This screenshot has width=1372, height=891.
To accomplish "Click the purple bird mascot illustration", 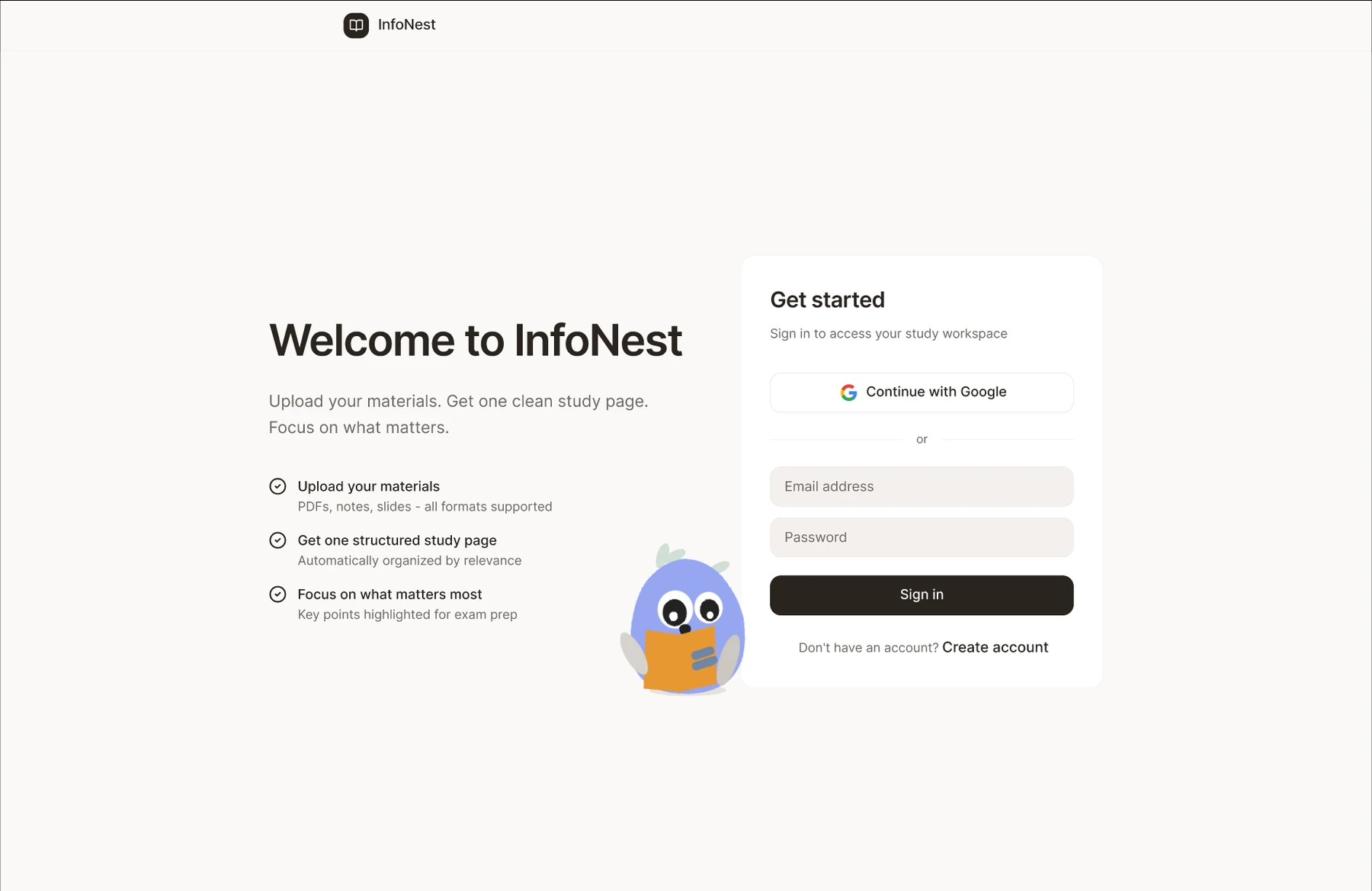I will click(x=683, y=619).
